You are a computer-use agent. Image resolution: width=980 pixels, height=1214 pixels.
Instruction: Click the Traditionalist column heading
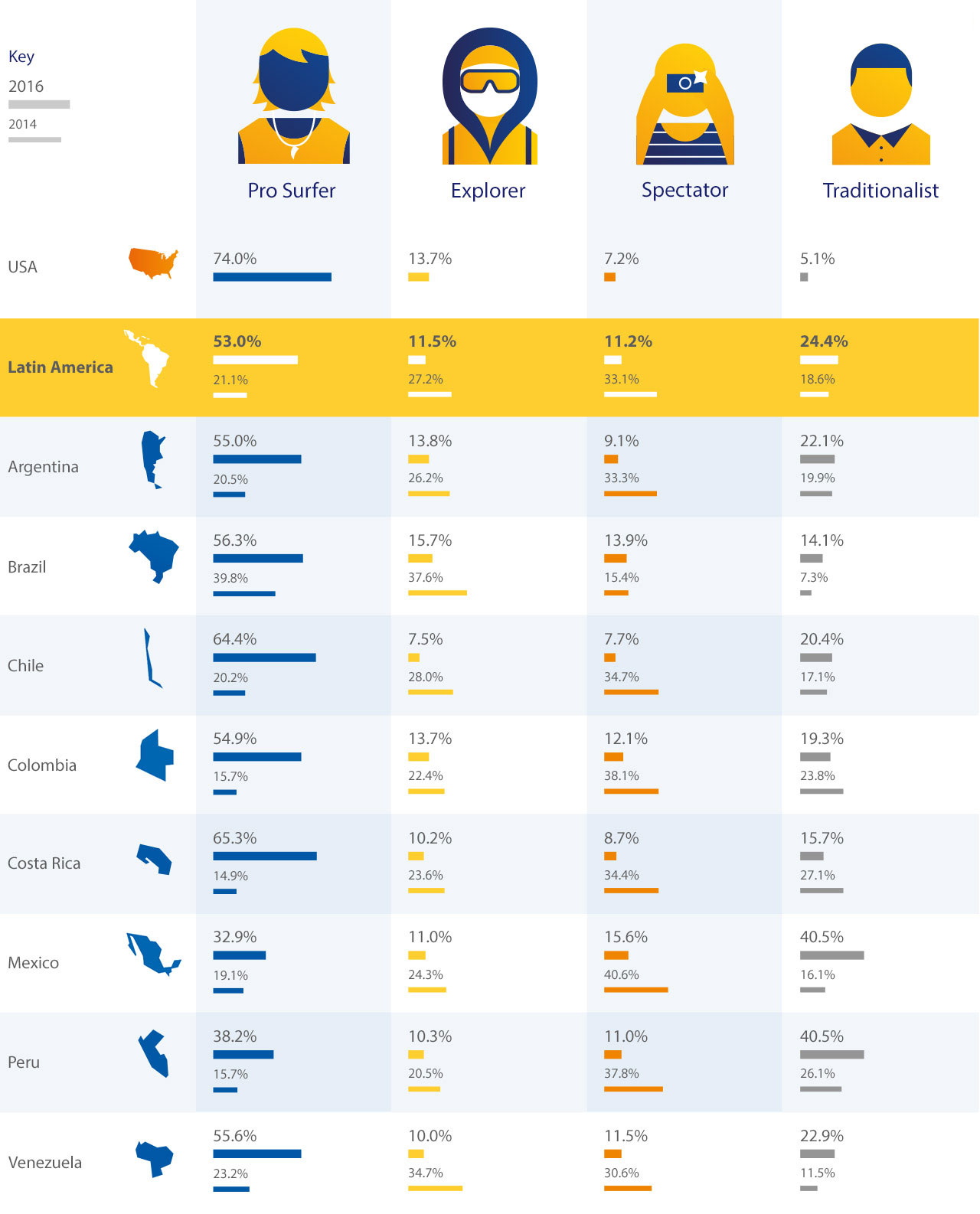tap(880, 191)
